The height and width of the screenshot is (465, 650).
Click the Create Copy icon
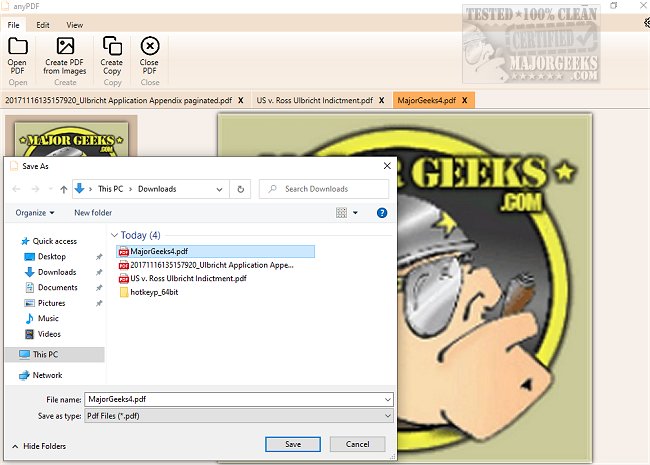112,56
